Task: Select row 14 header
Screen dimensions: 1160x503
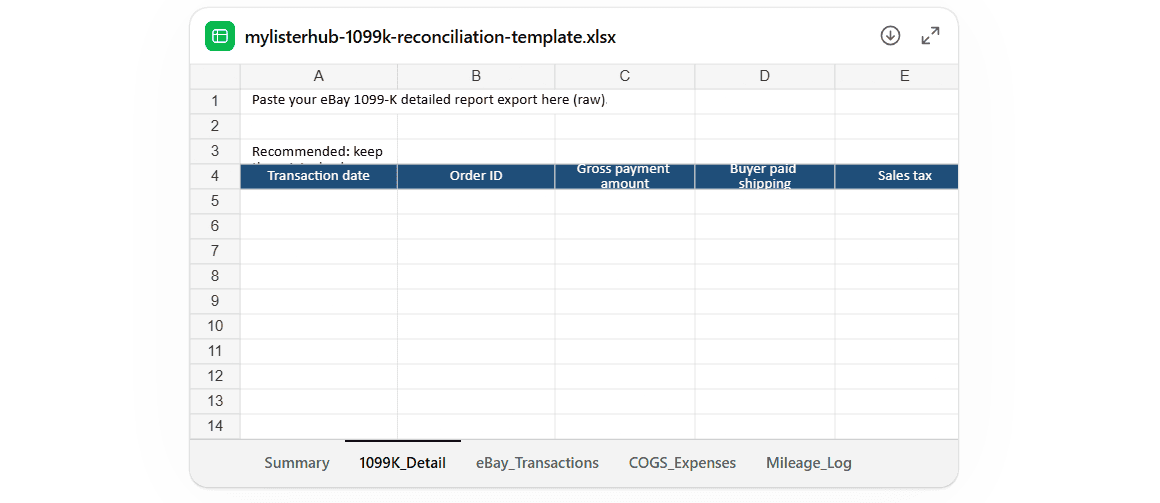Action: coord(215,426)
